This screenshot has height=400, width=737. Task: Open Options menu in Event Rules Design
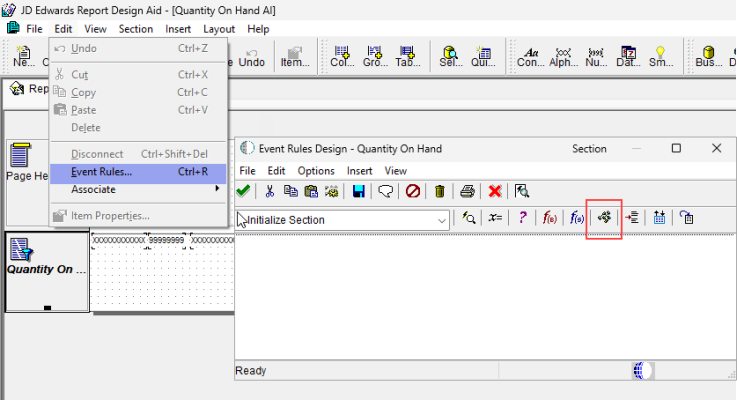pyautogui.click(x=316, y=171)
